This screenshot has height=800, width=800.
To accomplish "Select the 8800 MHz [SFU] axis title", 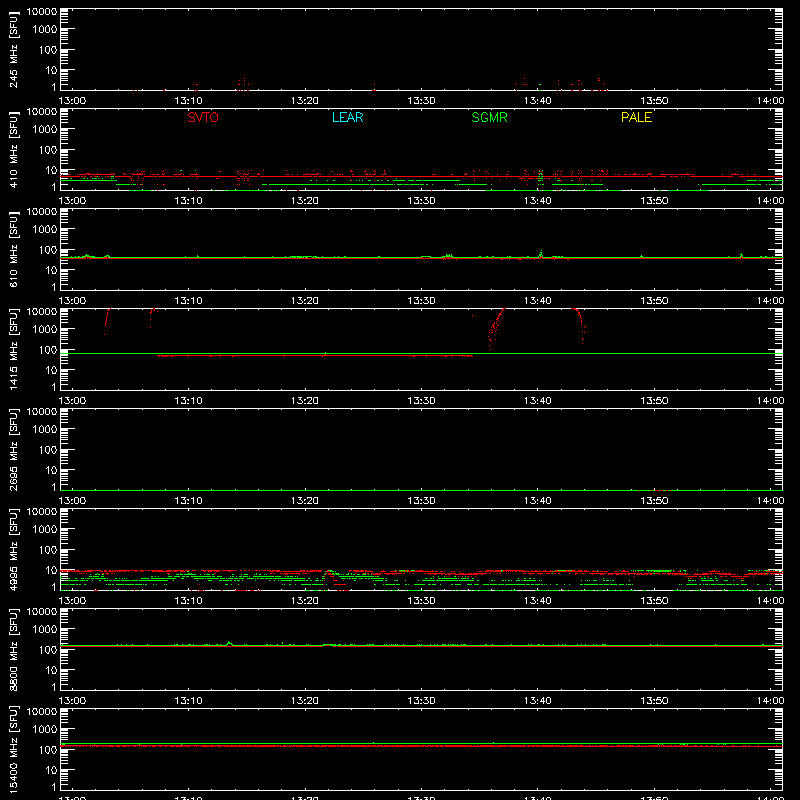I will 13,649.
